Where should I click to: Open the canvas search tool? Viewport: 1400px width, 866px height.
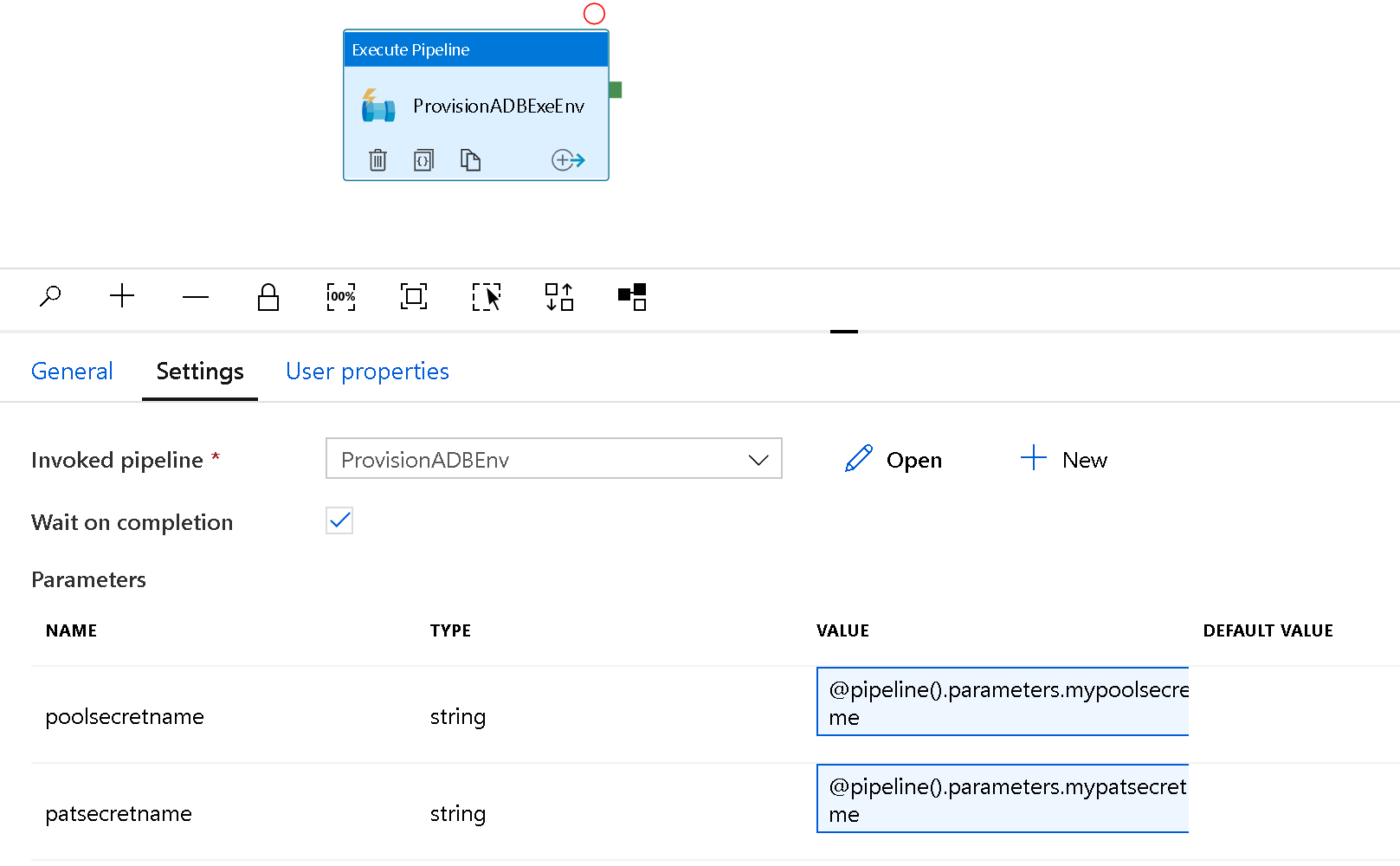[x=50, y=296]
